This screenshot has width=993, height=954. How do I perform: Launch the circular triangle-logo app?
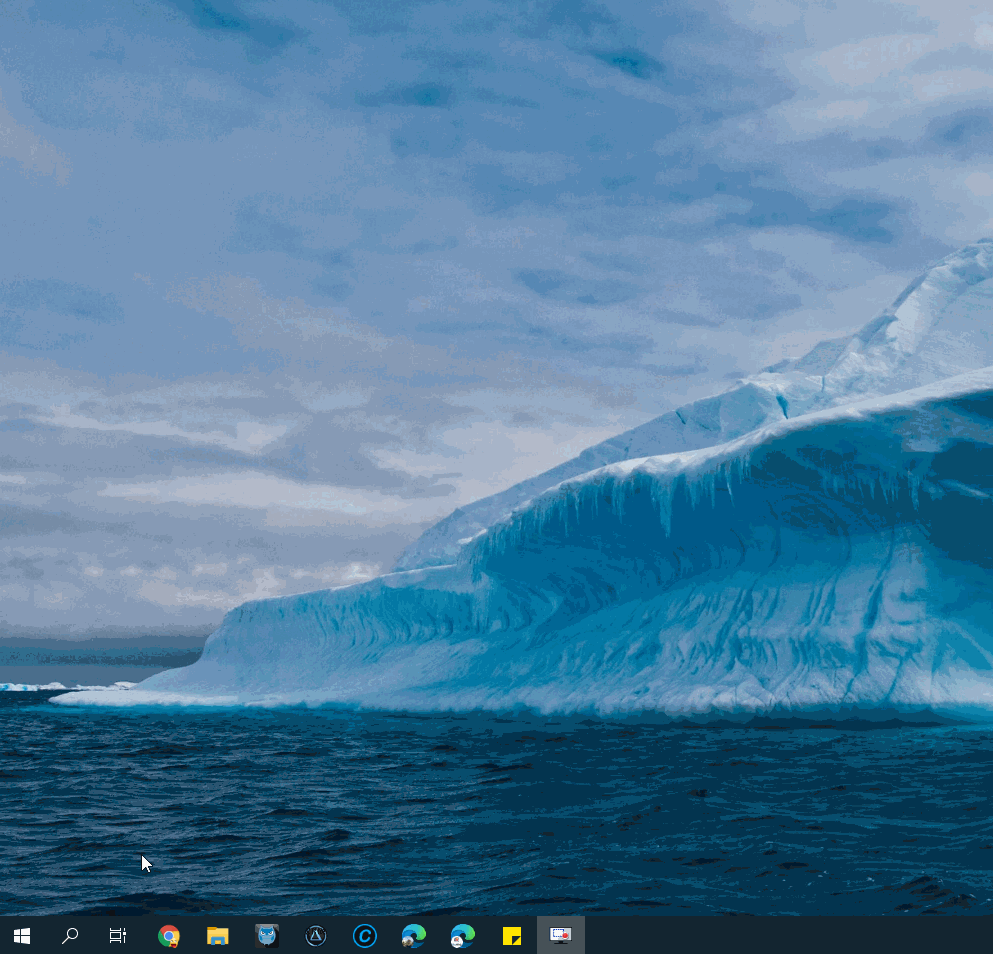click(x=315, y=936)
